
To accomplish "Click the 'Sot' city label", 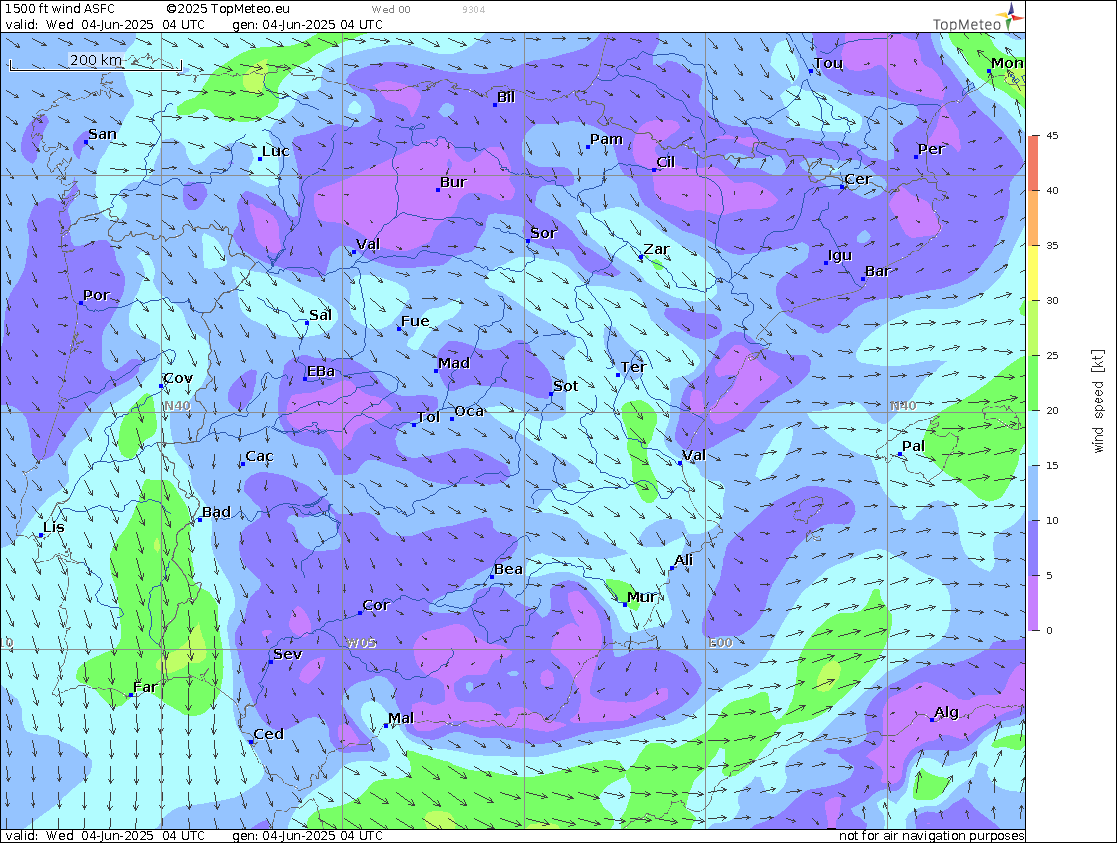I will (x=566, y=386).
